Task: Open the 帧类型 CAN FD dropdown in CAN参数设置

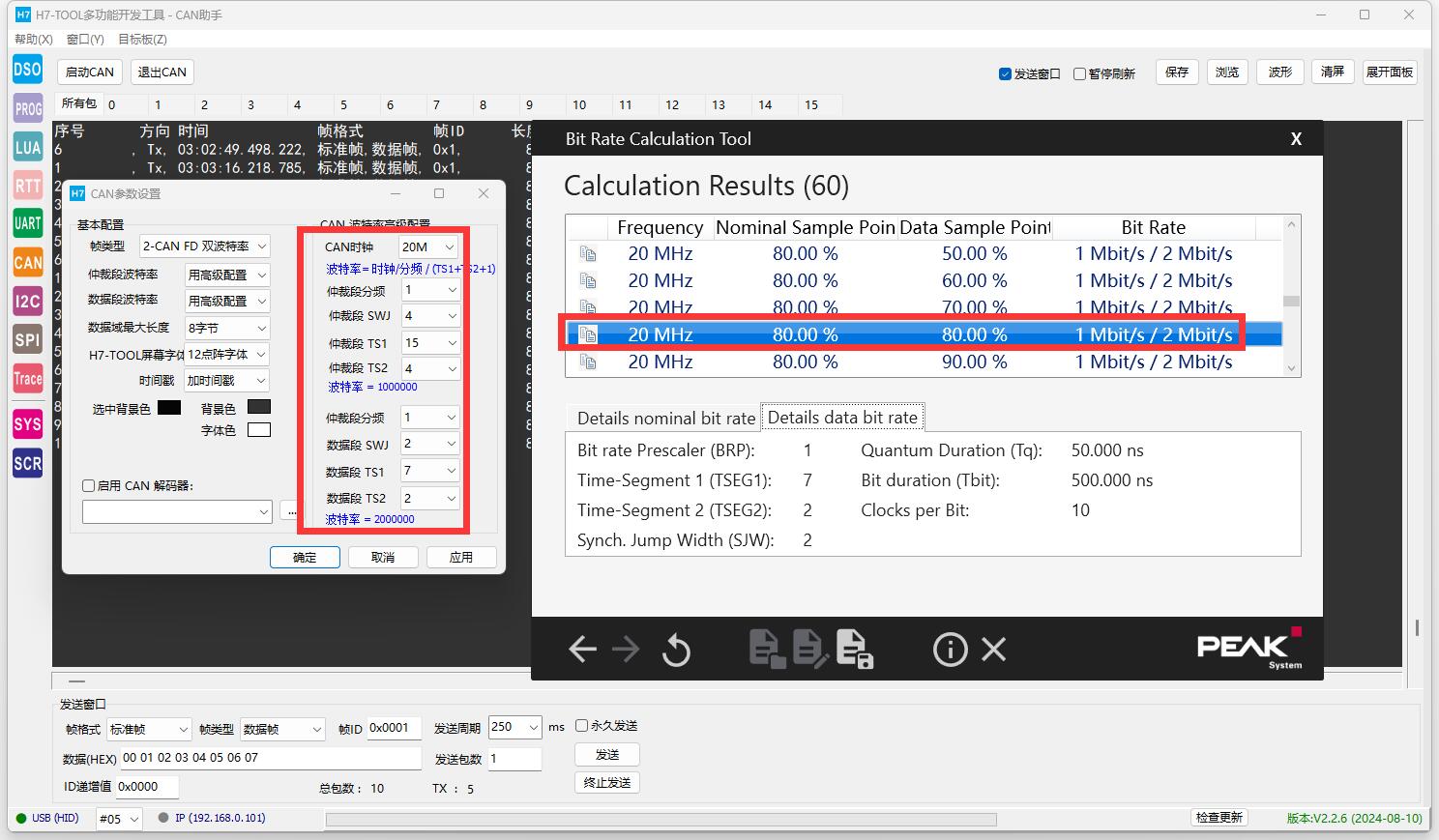Action: coord(204,246)
